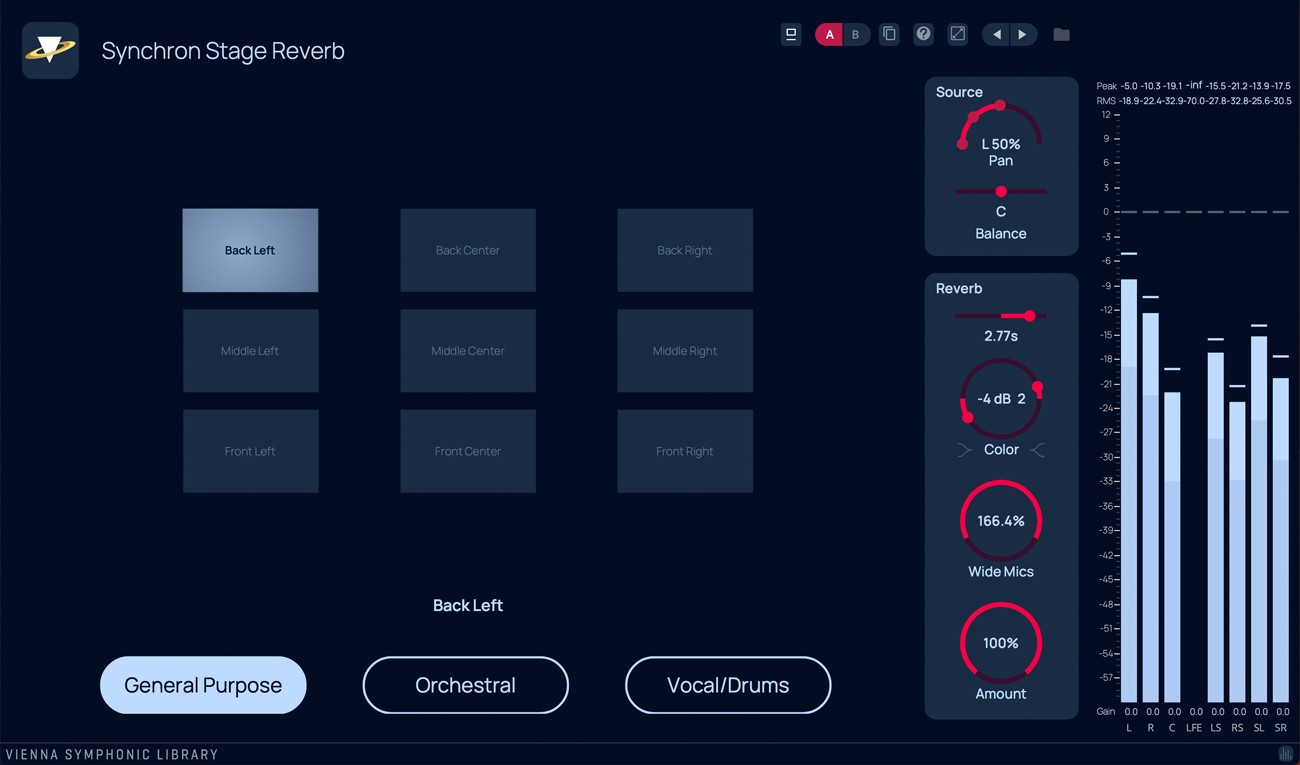Screen dimensions: 1300x765
Task: Select the Front Right position
Action: pos(685,451)
